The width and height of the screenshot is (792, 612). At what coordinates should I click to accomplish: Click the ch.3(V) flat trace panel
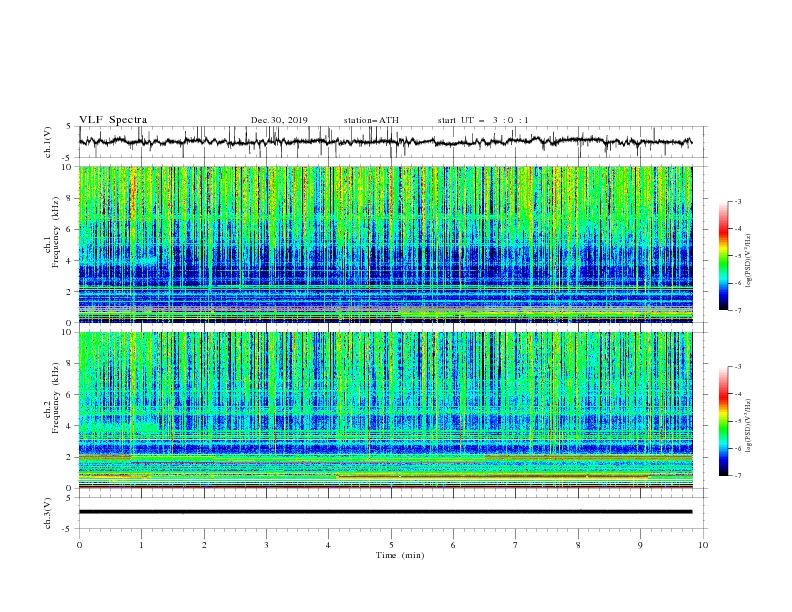click(x=393, y=513)
